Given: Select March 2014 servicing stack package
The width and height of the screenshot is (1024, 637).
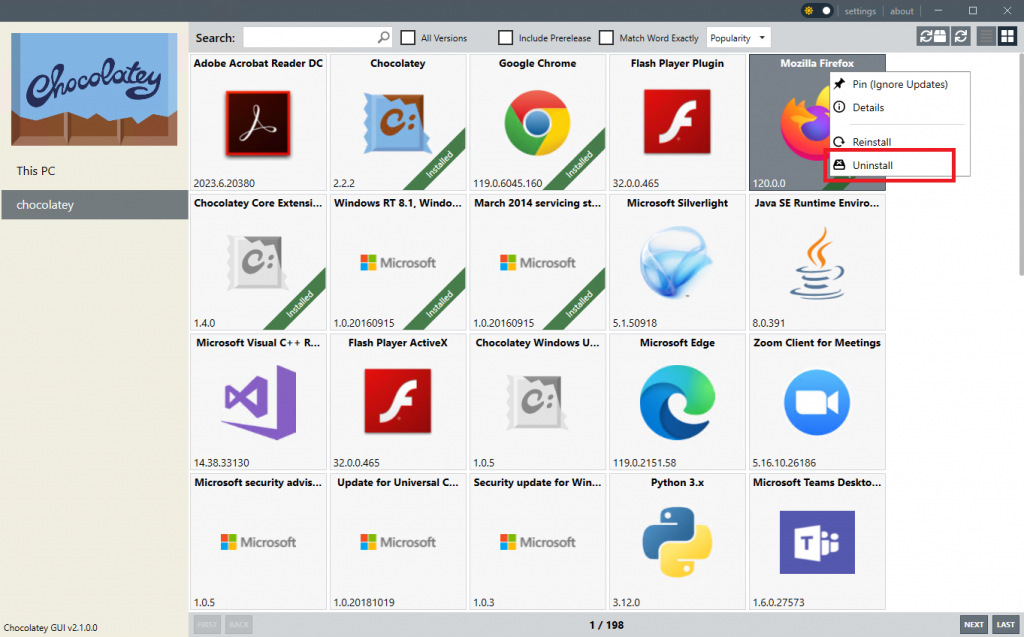Looking at the screenshot, I should (537, 263).
